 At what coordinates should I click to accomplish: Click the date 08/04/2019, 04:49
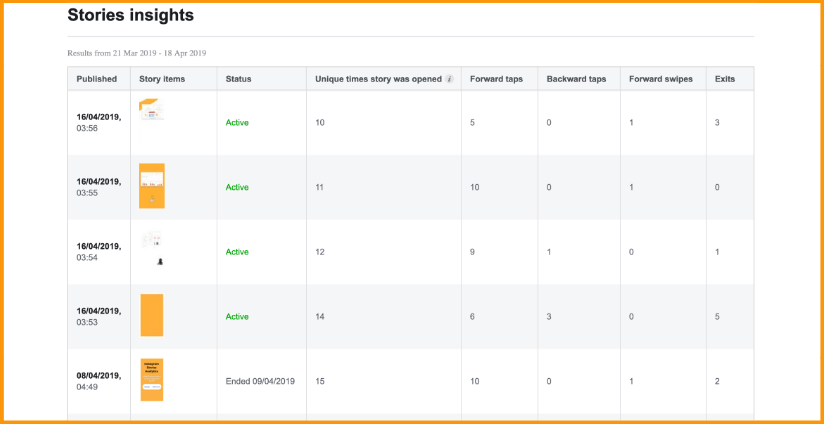click(99, 381)
